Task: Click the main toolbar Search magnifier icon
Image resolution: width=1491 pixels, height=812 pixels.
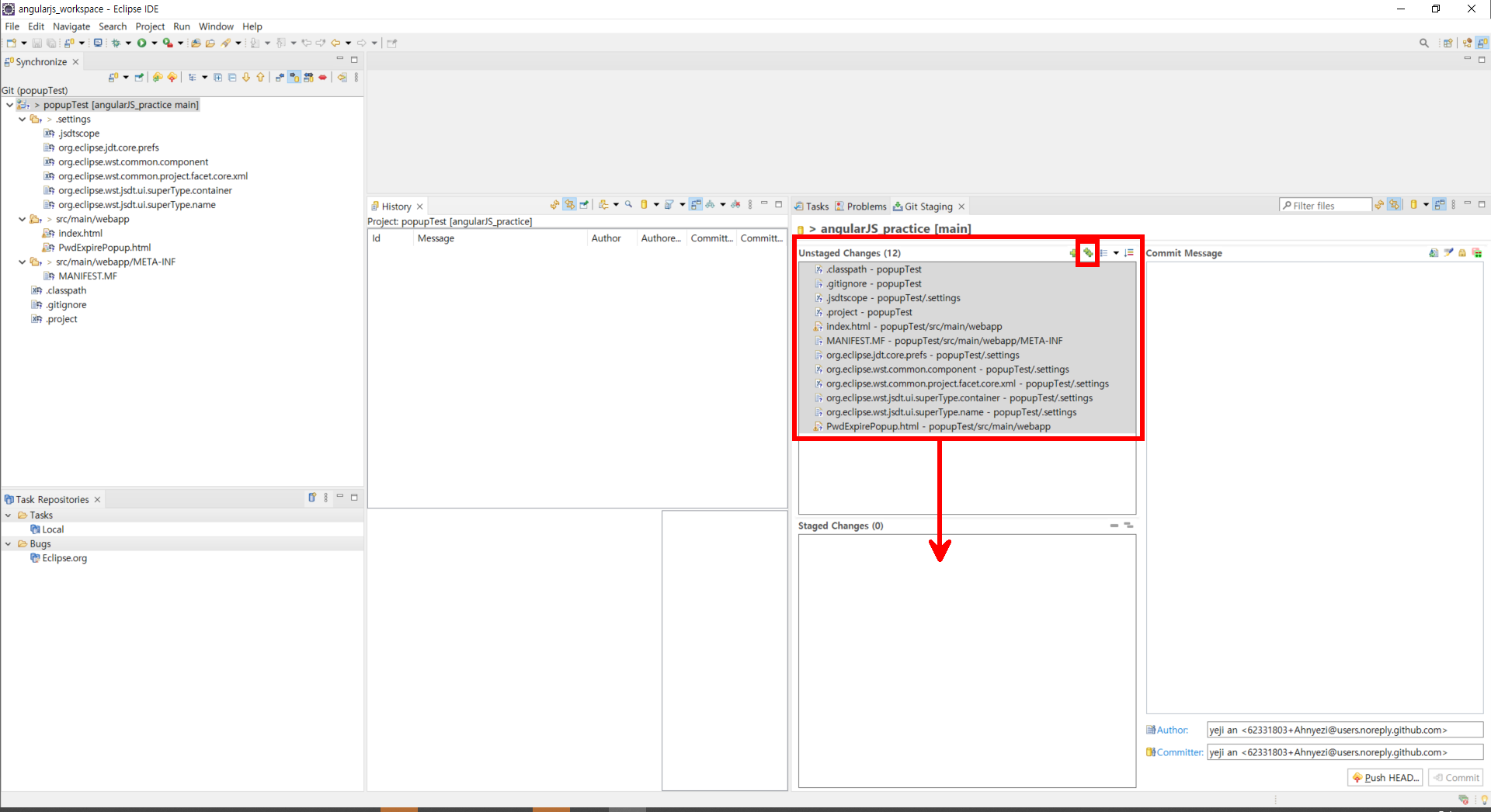Action: pos(1424,43)
